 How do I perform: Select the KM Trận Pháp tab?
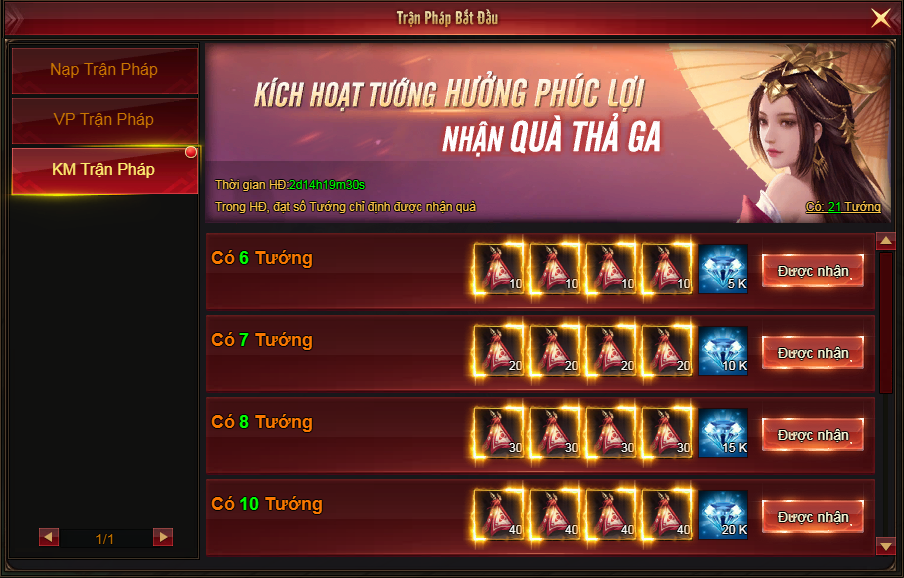pyautogui.click(x=104, y=170)
